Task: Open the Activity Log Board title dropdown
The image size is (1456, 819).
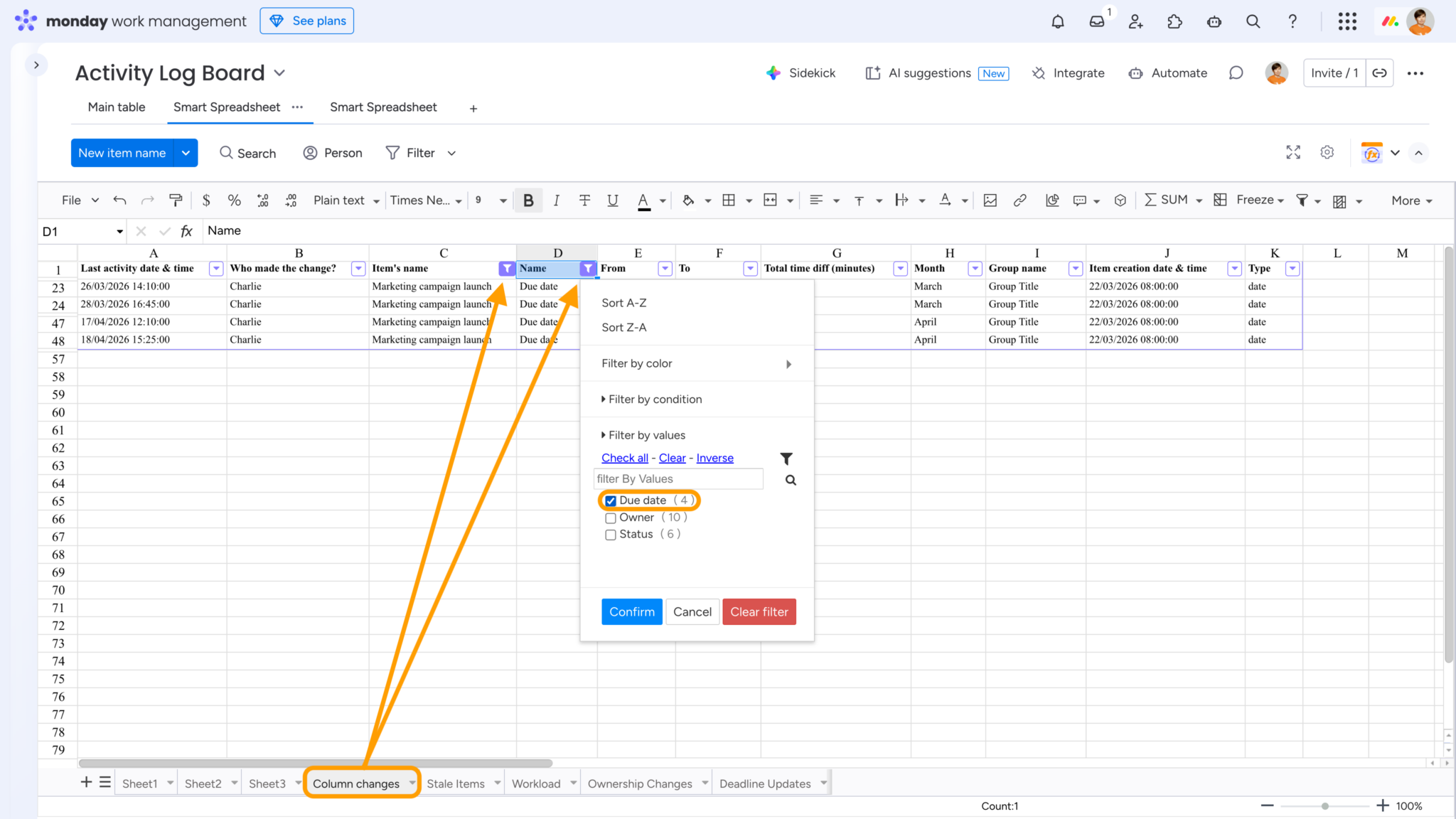Action: click(x=279, y=73)
